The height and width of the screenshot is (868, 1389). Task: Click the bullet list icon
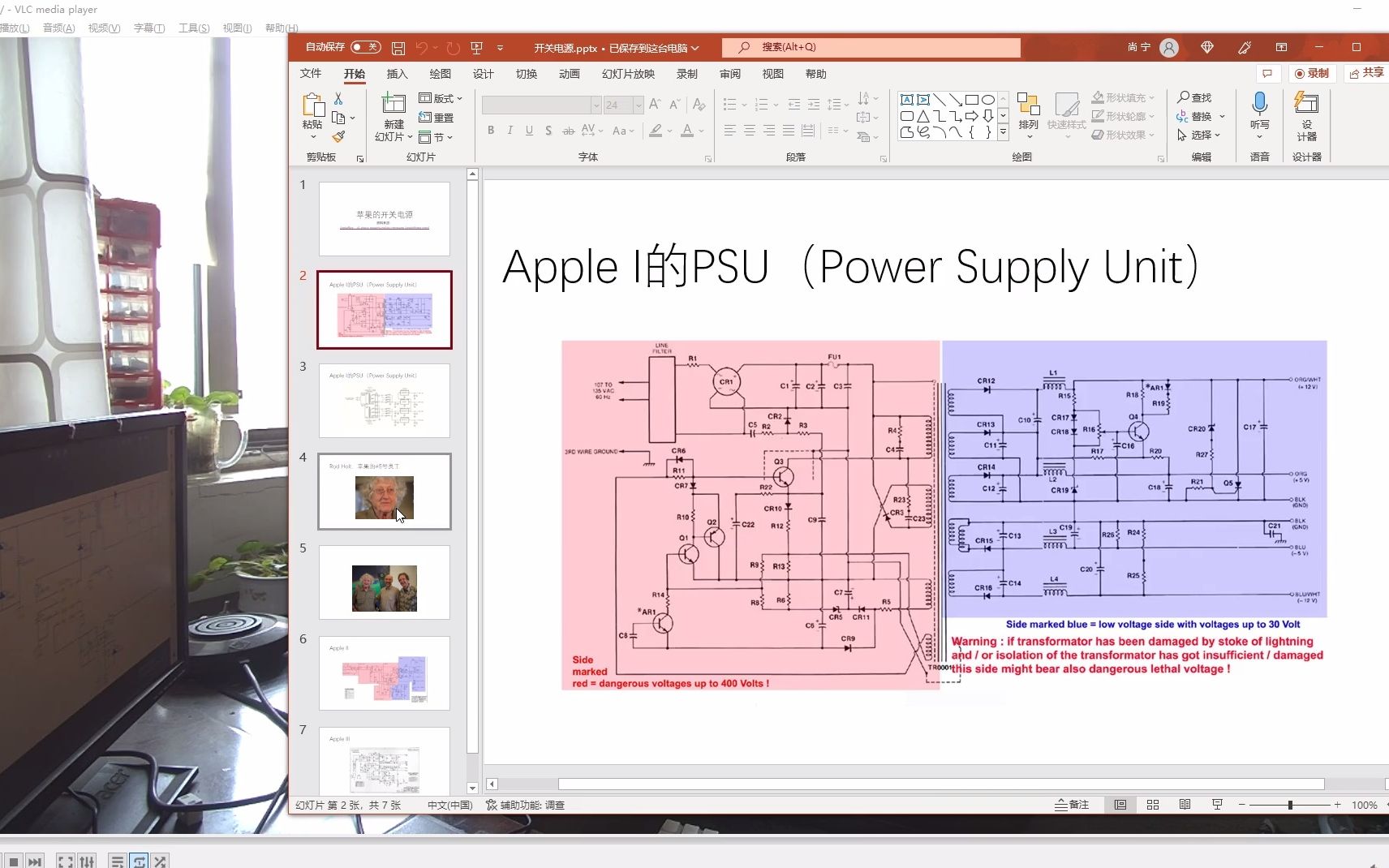click(x=729, y=105)
